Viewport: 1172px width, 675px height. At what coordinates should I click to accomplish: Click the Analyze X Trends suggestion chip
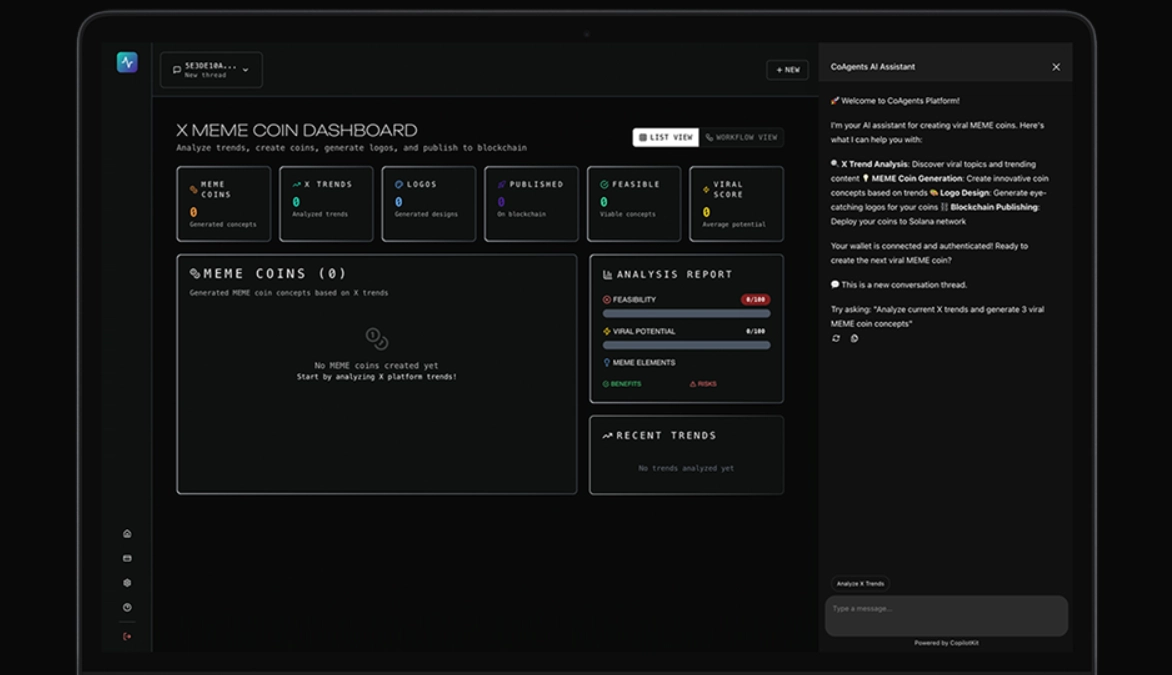pos(860,584)
